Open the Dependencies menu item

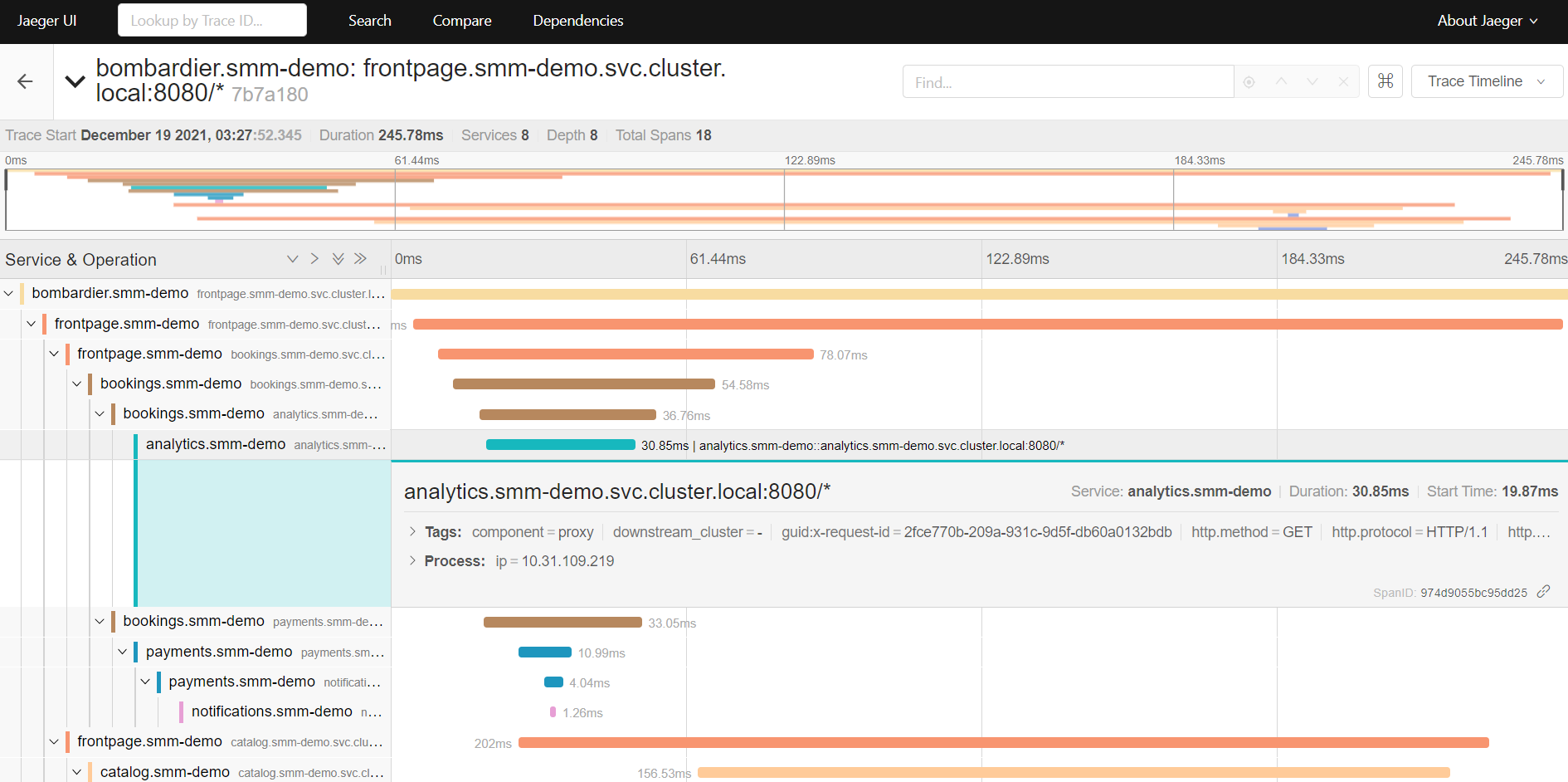point(578,21)
